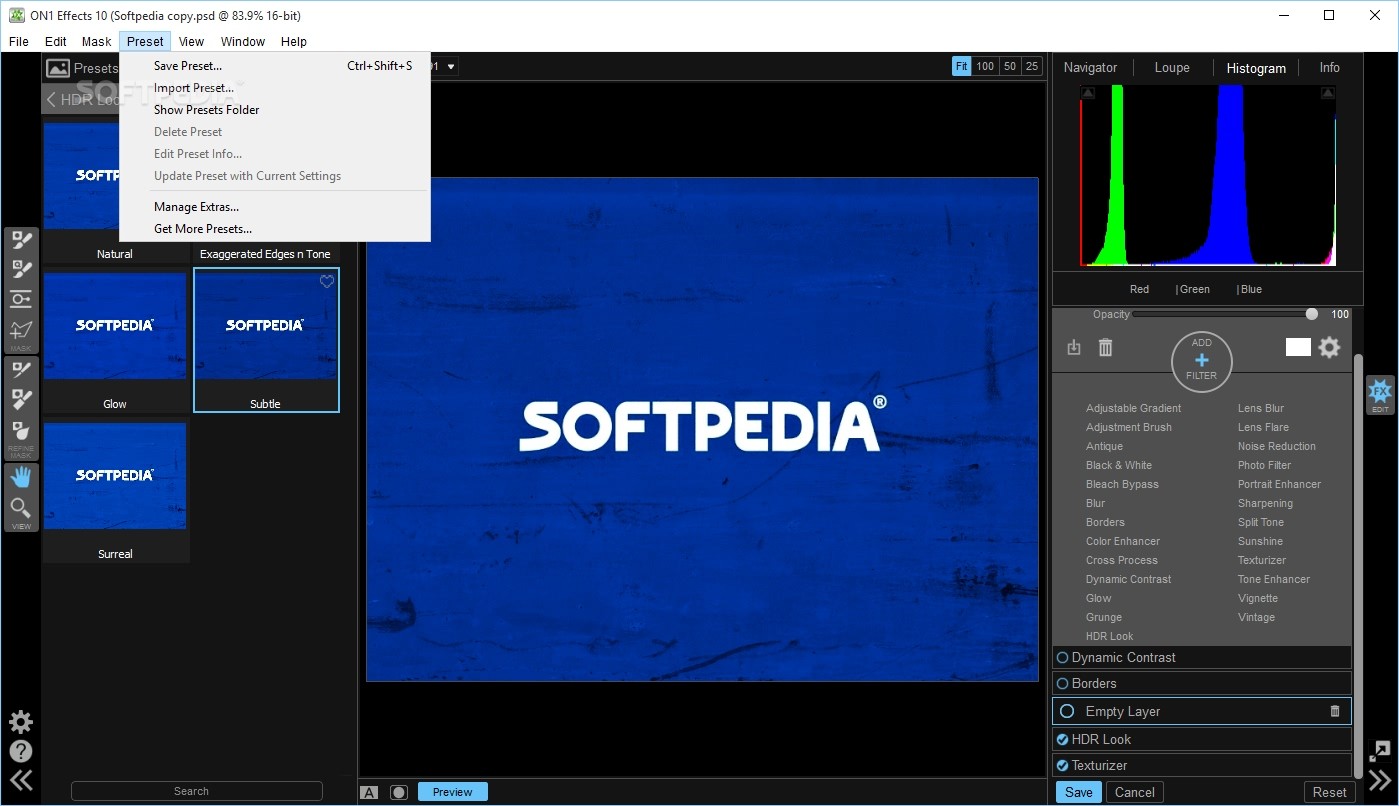Disable the Texturizer layer checkmark
Viewport: 1399px width, 806px height.
1062,765
